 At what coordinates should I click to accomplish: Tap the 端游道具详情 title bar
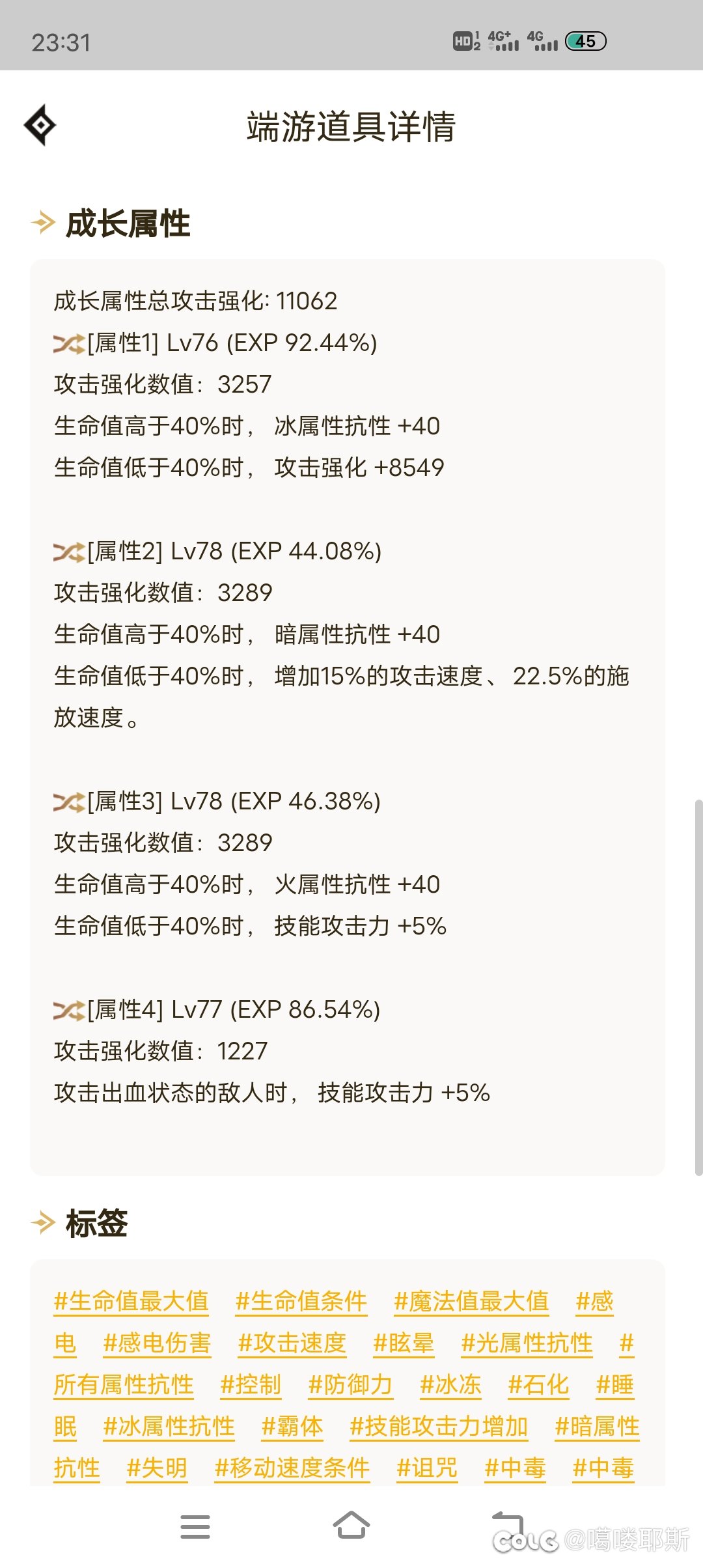(351, 126)
